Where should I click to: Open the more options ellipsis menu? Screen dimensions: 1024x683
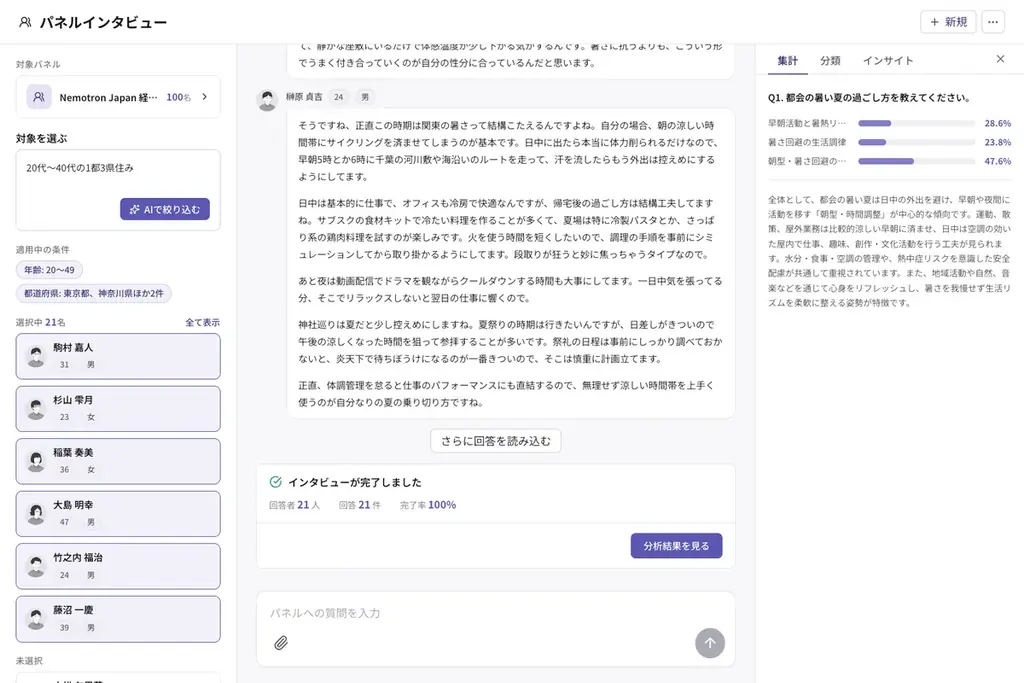pyautogui.click(x=993, y=22)
